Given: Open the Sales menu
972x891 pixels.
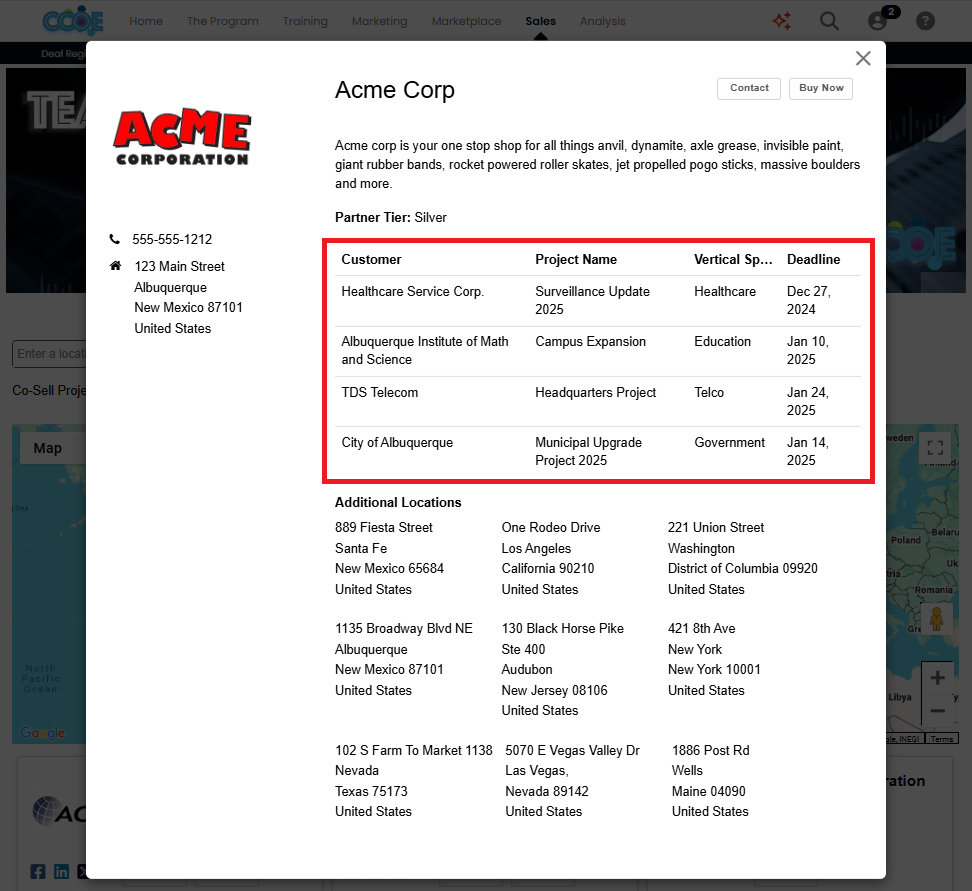Looking at the screenshot, I should coord(541,21).
